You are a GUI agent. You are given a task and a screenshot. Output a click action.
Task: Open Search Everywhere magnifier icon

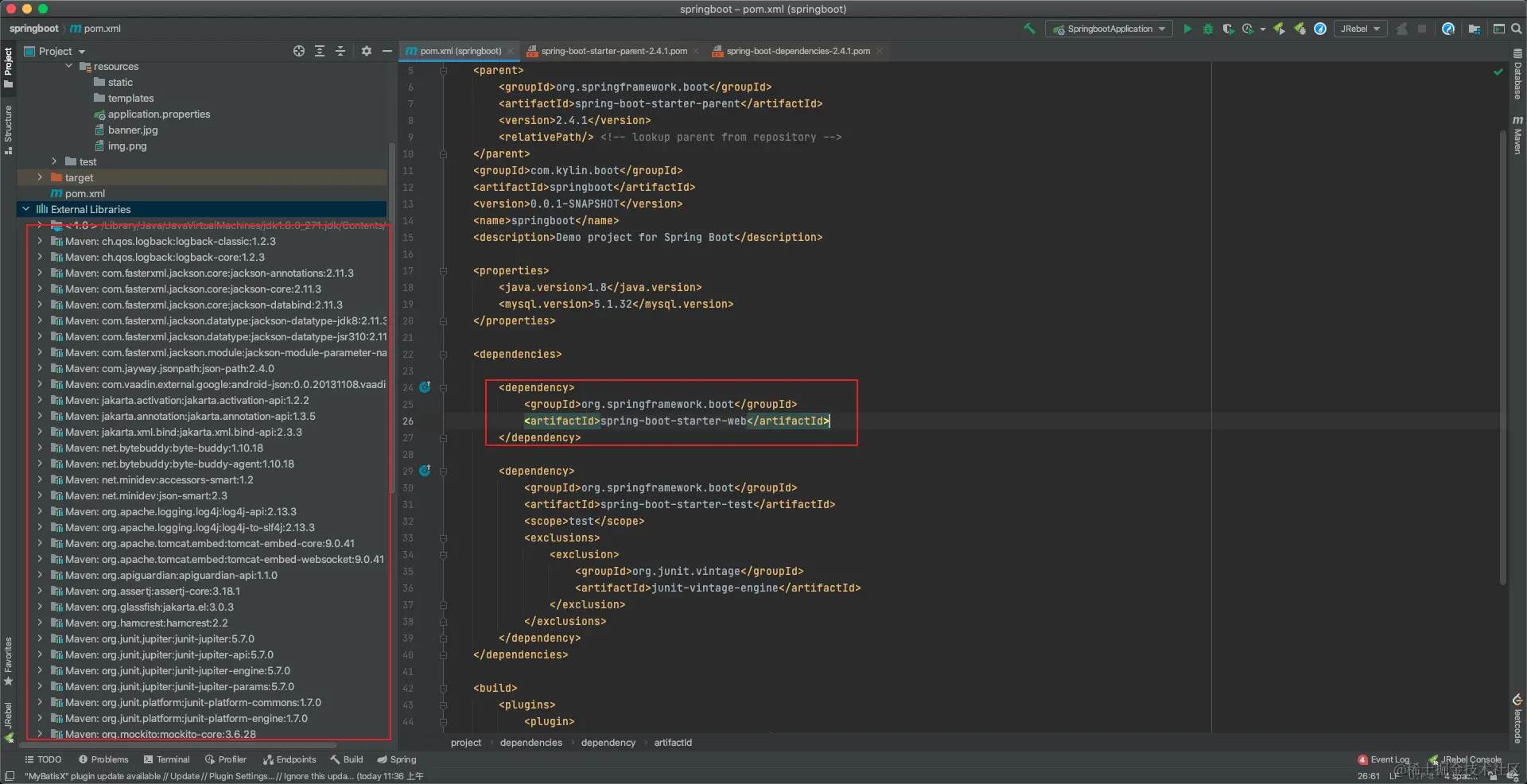tap(1517, 29)
